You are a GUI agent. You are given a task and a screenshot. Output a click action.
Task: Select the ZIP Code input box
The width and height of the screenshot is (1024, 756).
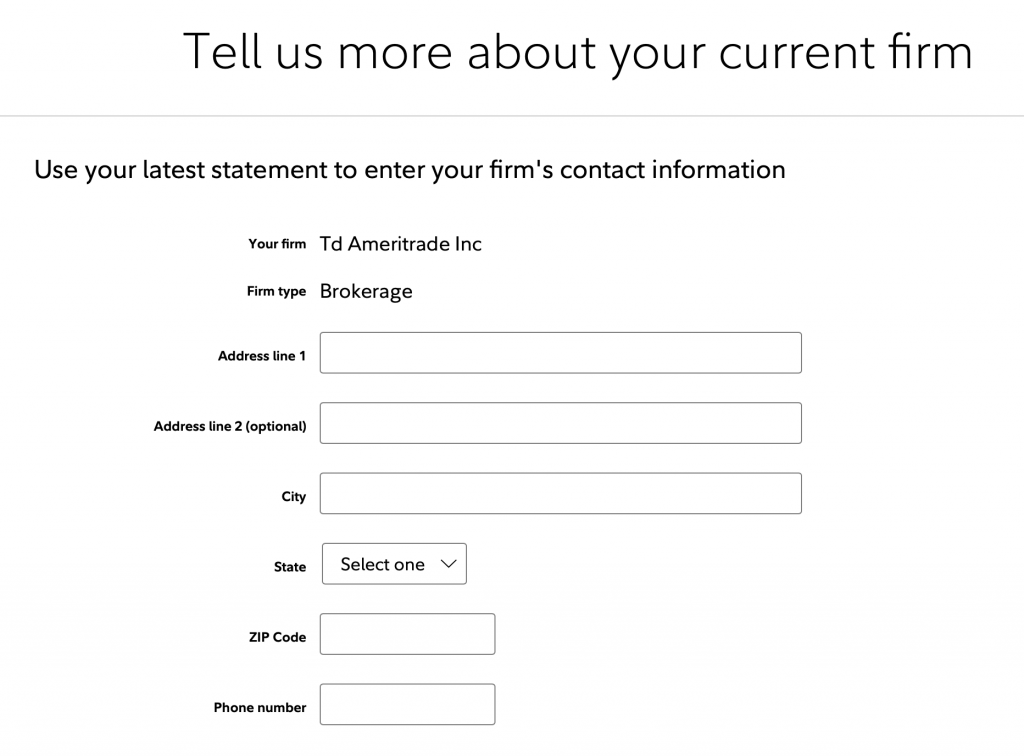click(407, 634)
